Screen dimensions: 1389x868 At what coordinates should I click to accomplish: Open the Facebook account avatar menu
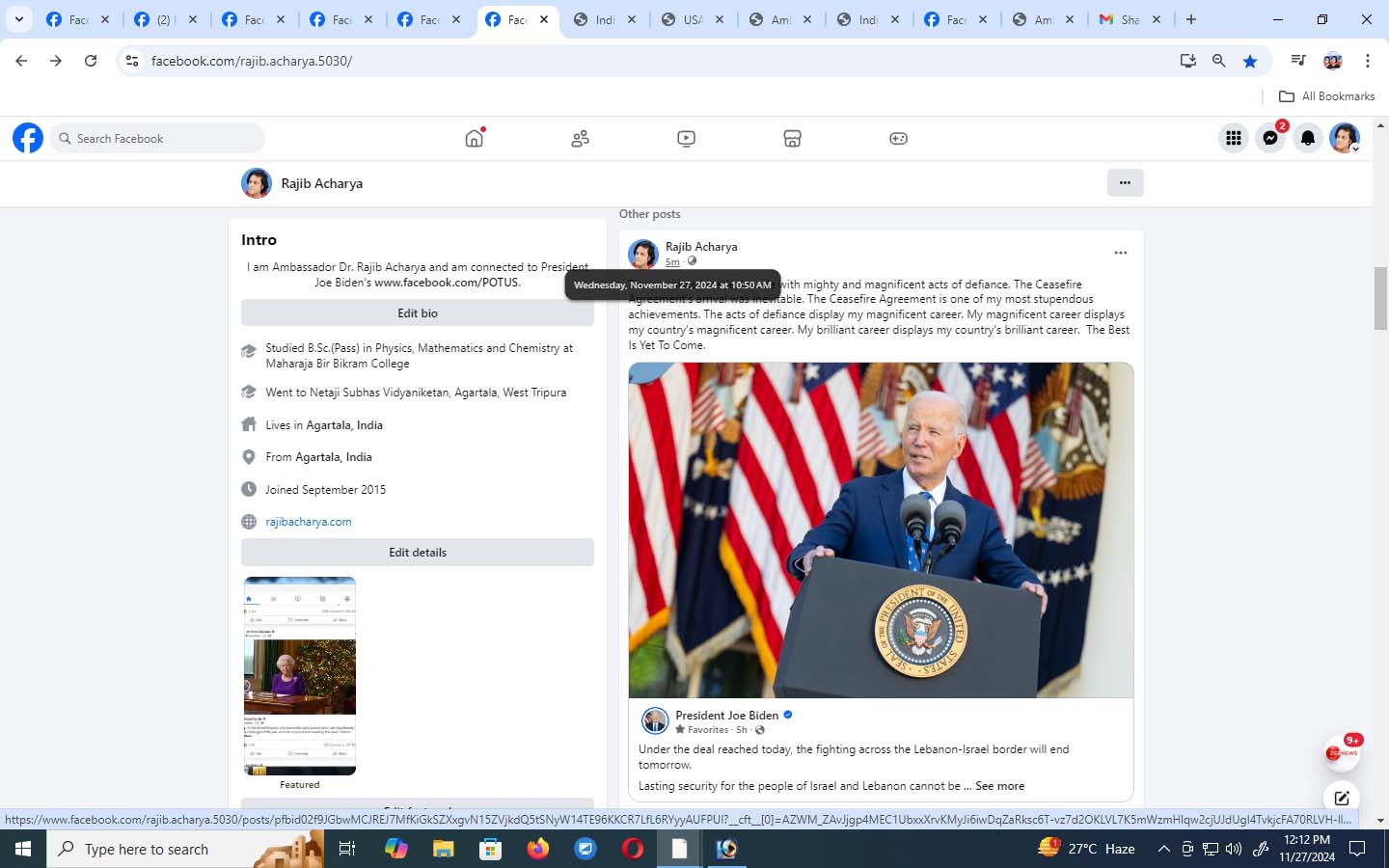[1345, 138]
